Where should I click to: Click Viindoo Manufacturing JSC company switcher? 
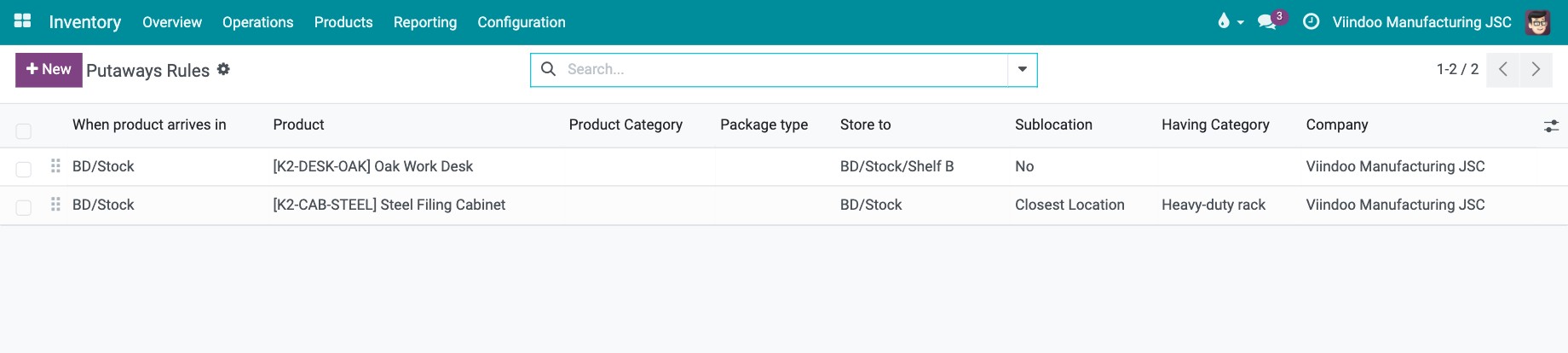[1422, 22]
